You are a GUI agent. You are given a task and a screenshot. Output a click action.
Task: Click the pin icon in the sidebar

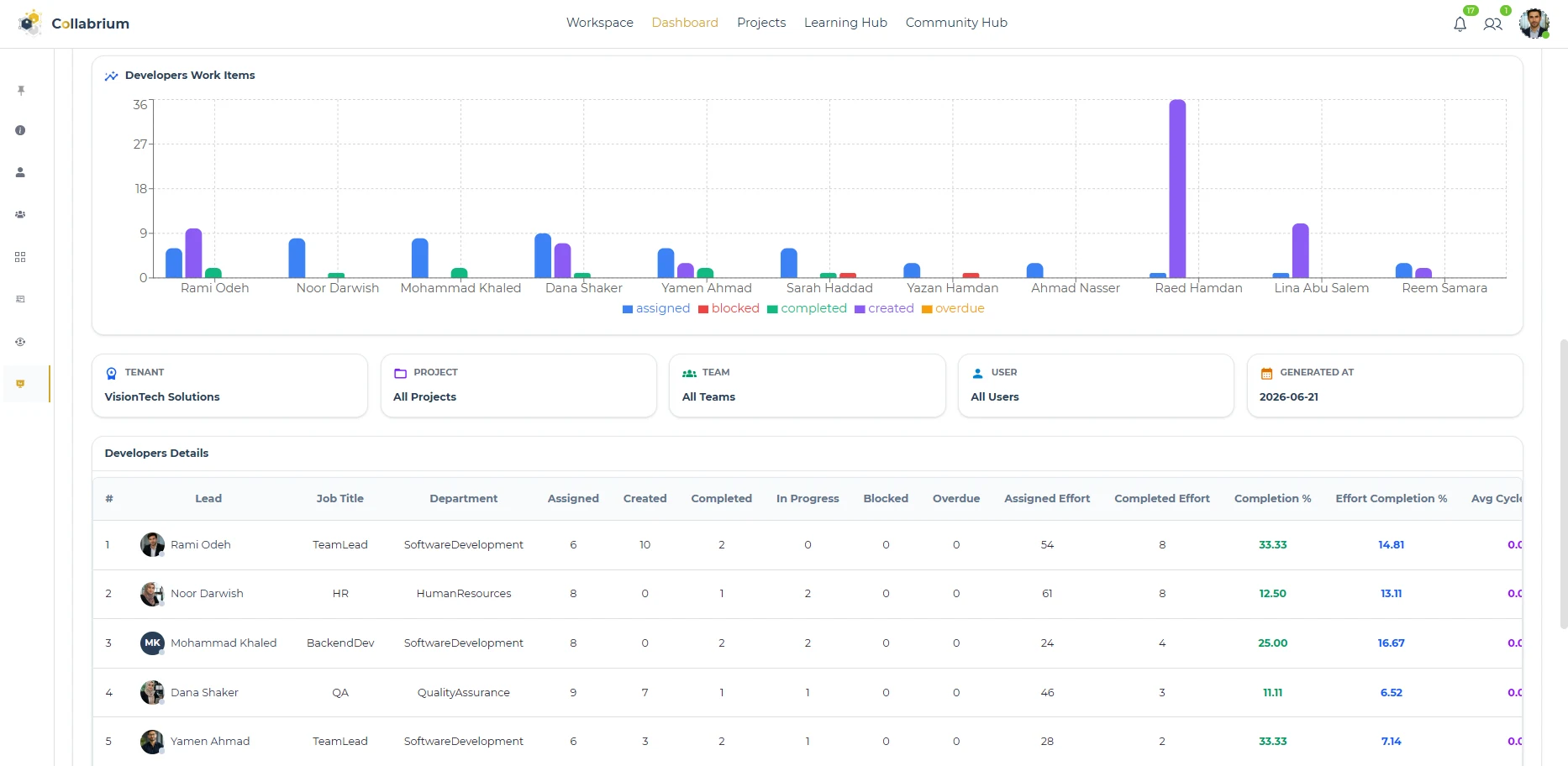(21, 90)
